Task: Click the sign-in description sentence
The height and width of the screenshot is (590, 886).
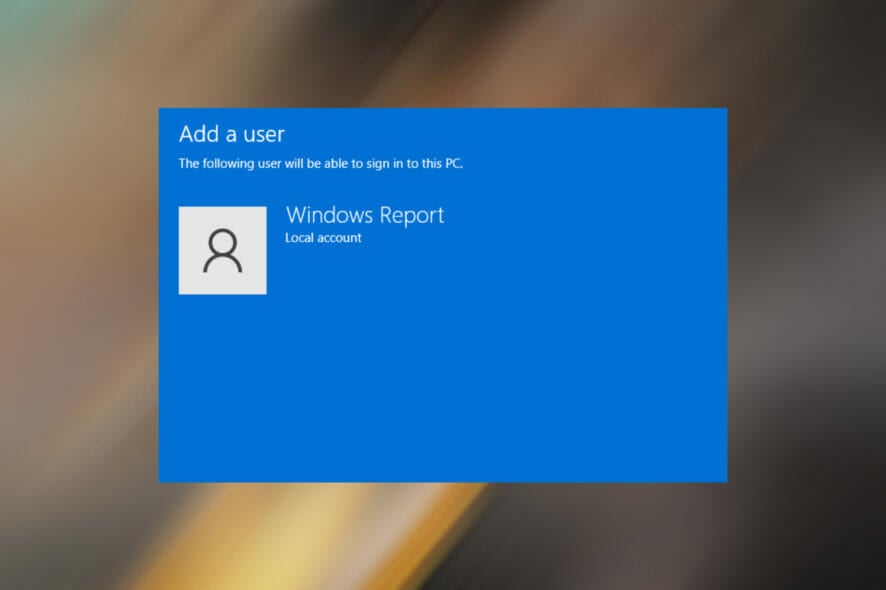Action: (321, 163)
